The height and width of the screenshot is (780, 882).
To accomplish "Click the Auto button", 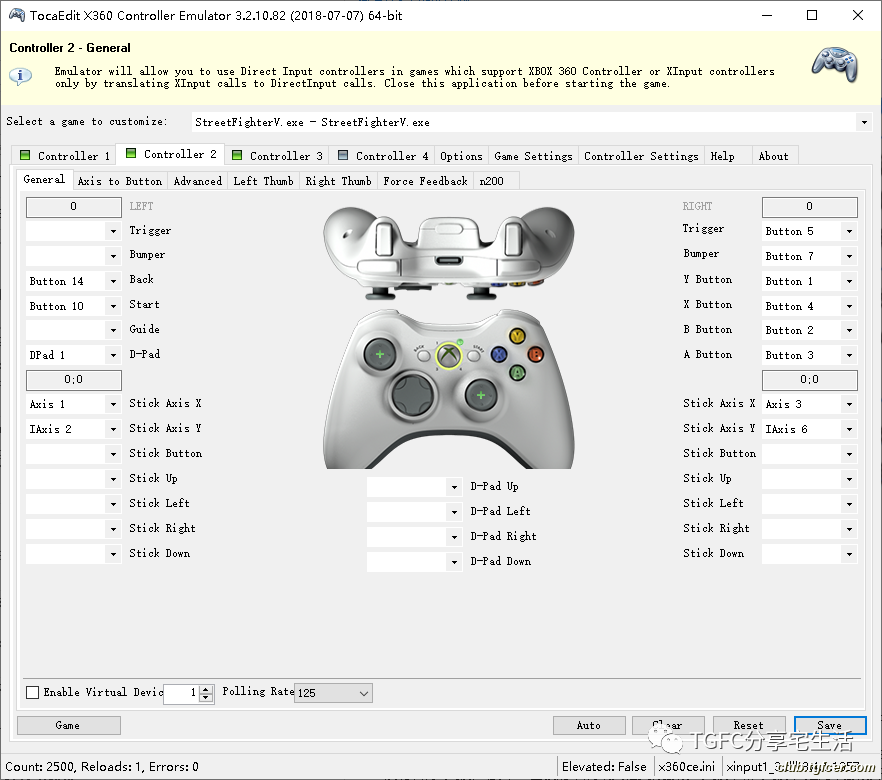I will (589, 725).
